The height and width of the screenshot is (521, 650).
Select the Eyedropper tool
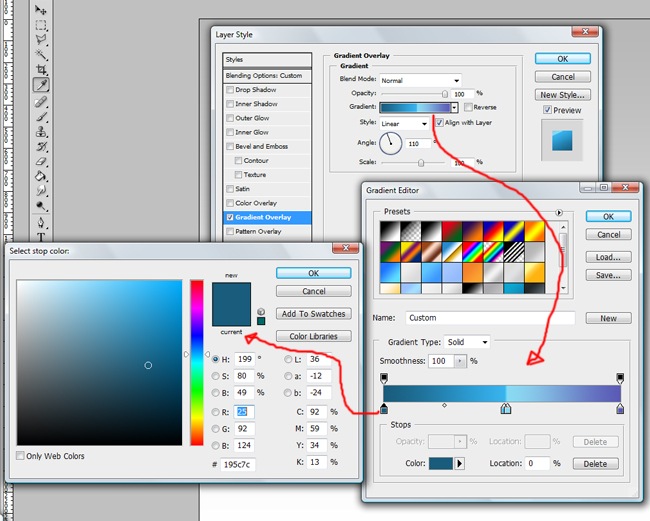click(x=42, y=86)
